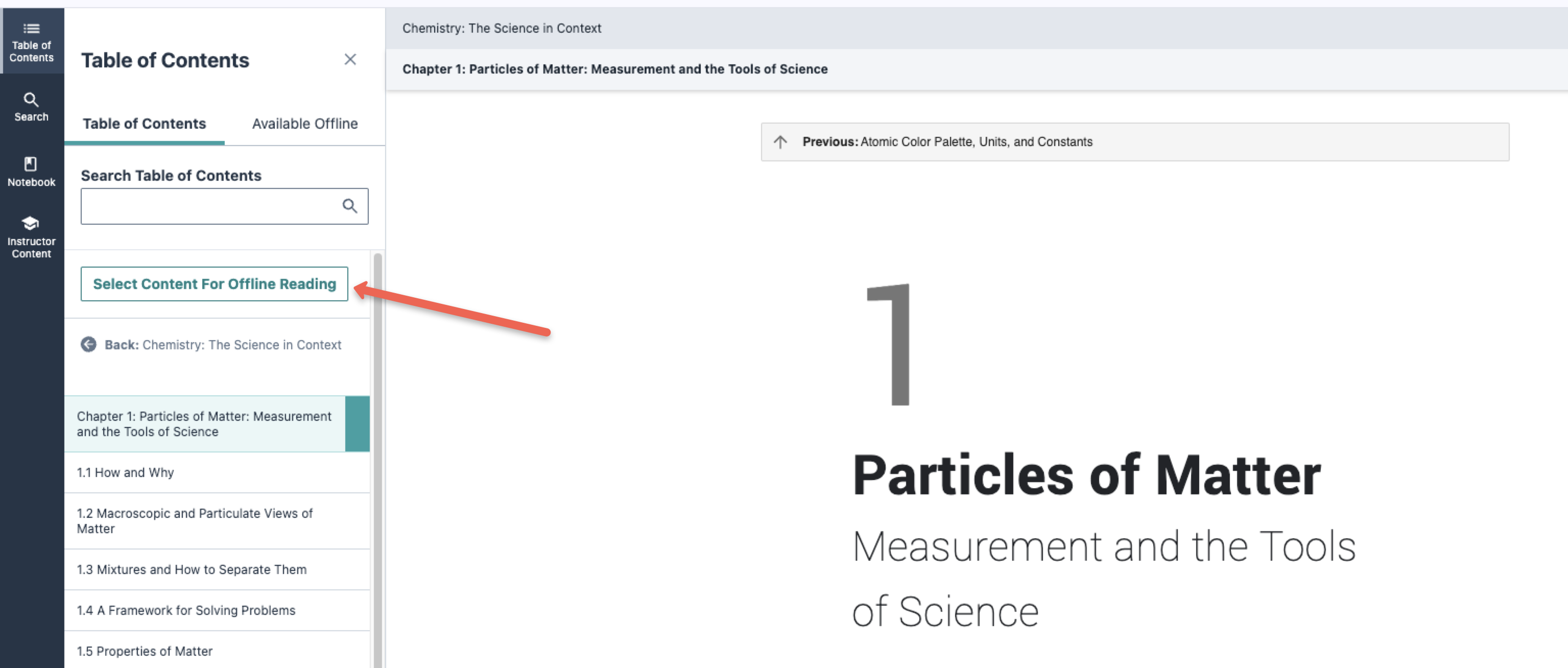The height and width of the screenshot is (668, 1568).
Task: Click the table of contents vertical scrollbar
Action: coord(377,456)
